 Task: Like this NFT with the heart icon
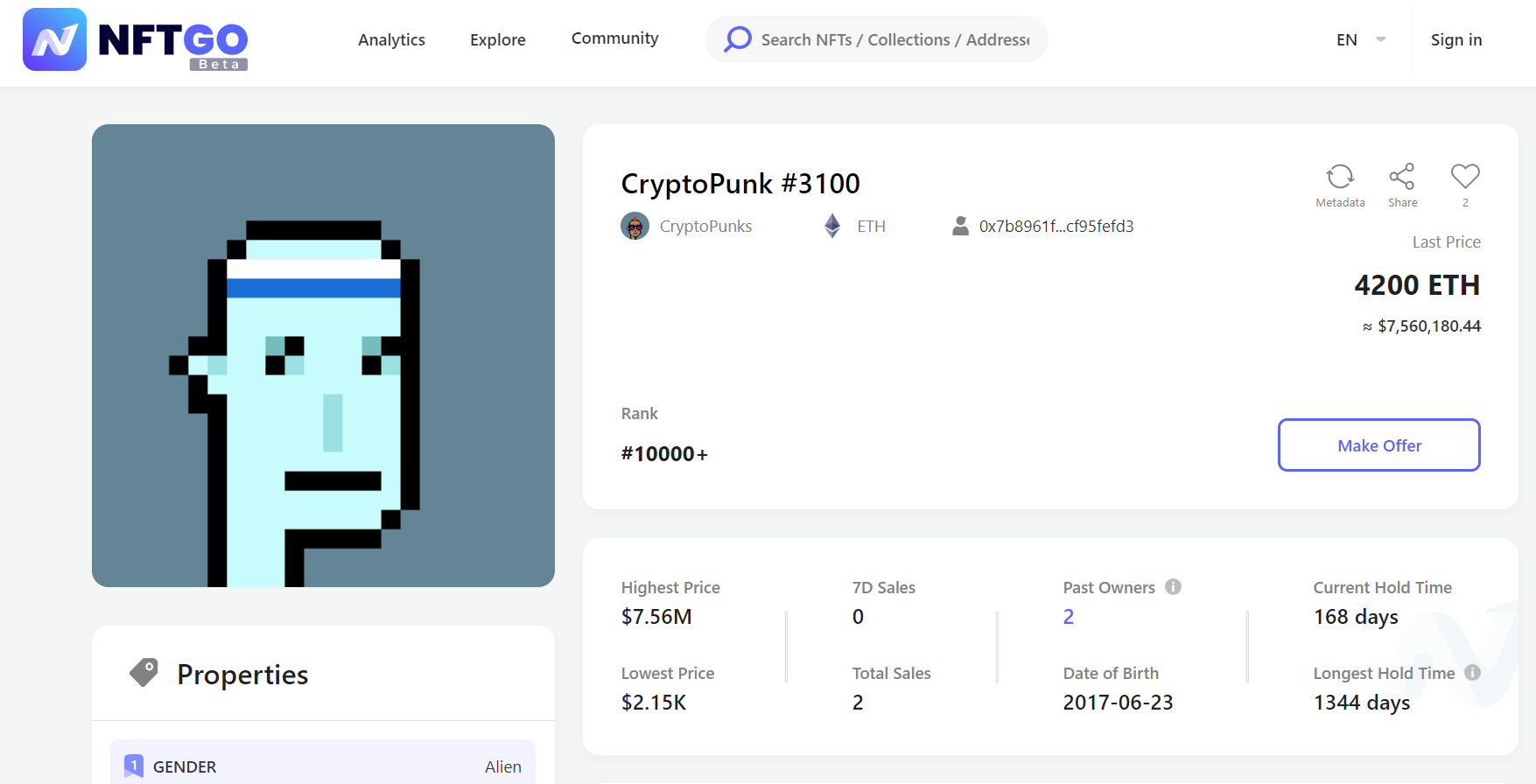tap(1465, 176)
